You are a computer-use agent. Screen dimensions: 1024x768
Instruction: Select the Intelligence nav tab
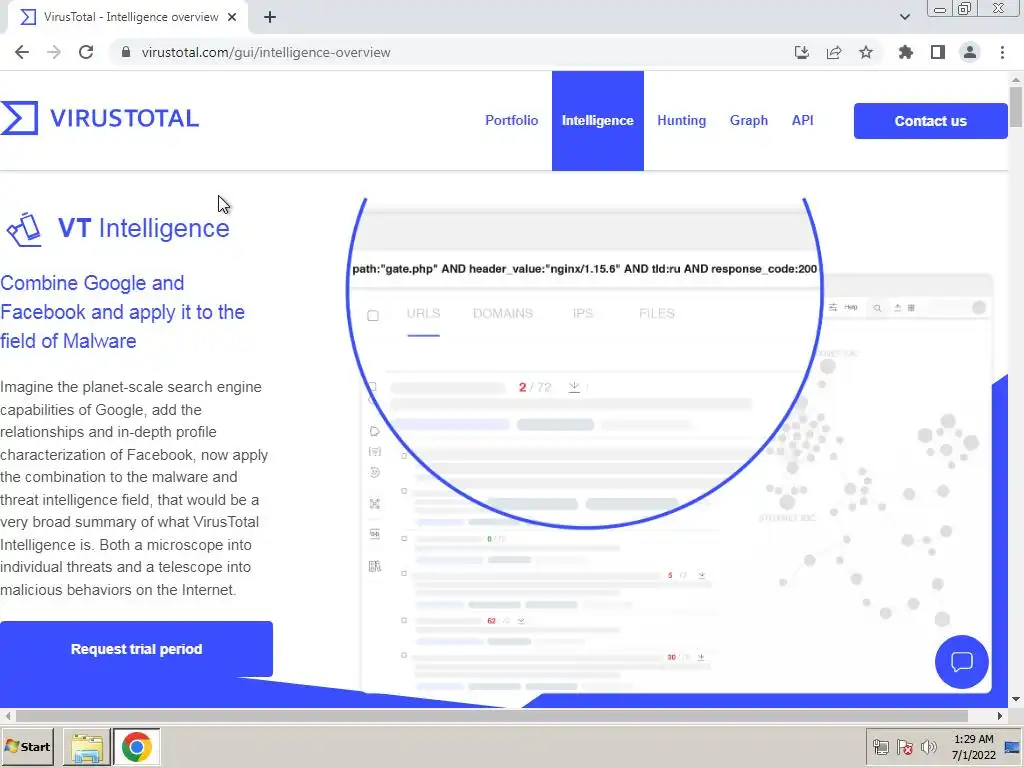click(598, 121)
